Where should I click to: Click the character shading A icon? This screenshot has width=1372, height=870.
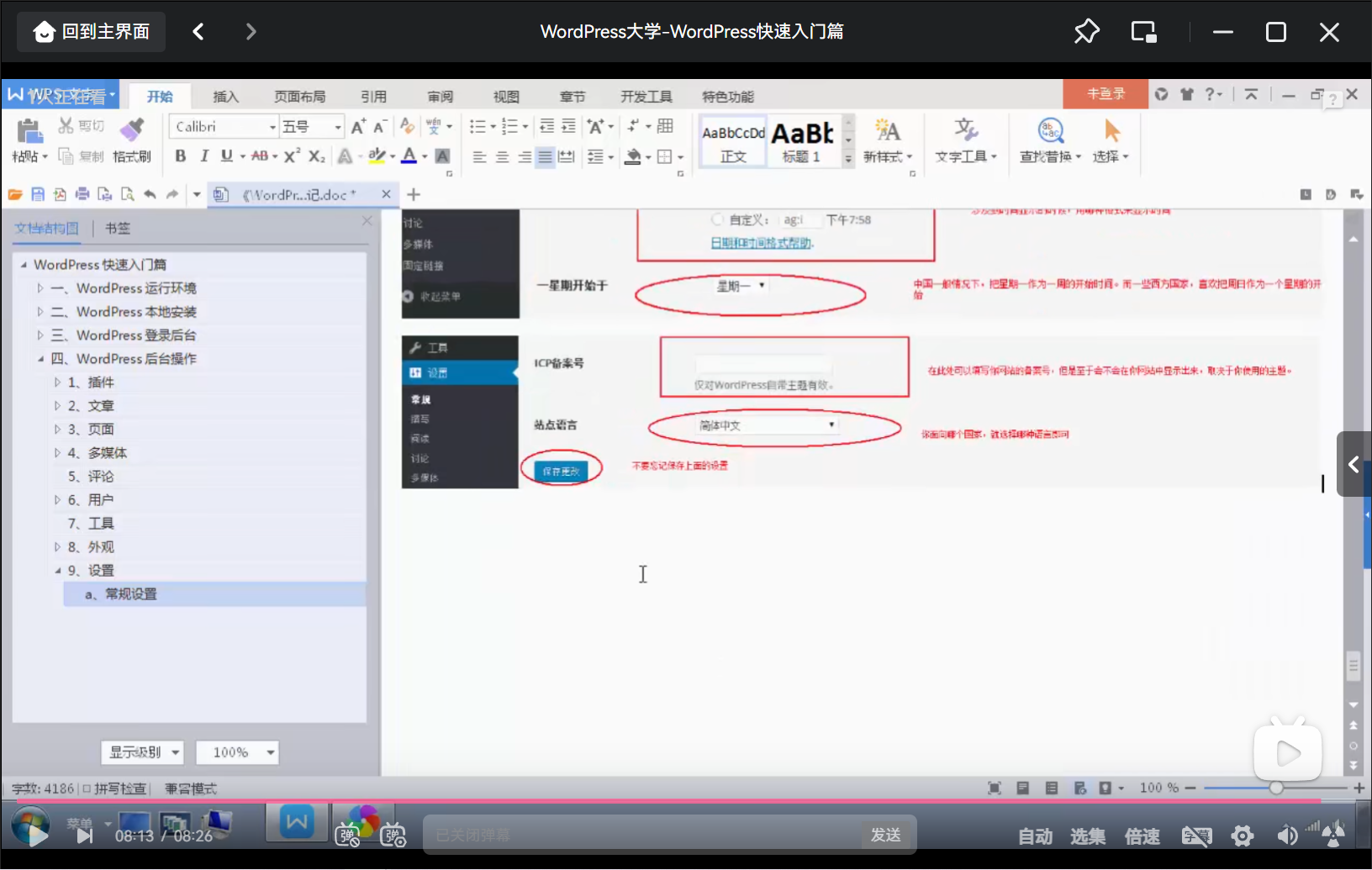pyautogui.click(x=442, y=156)
